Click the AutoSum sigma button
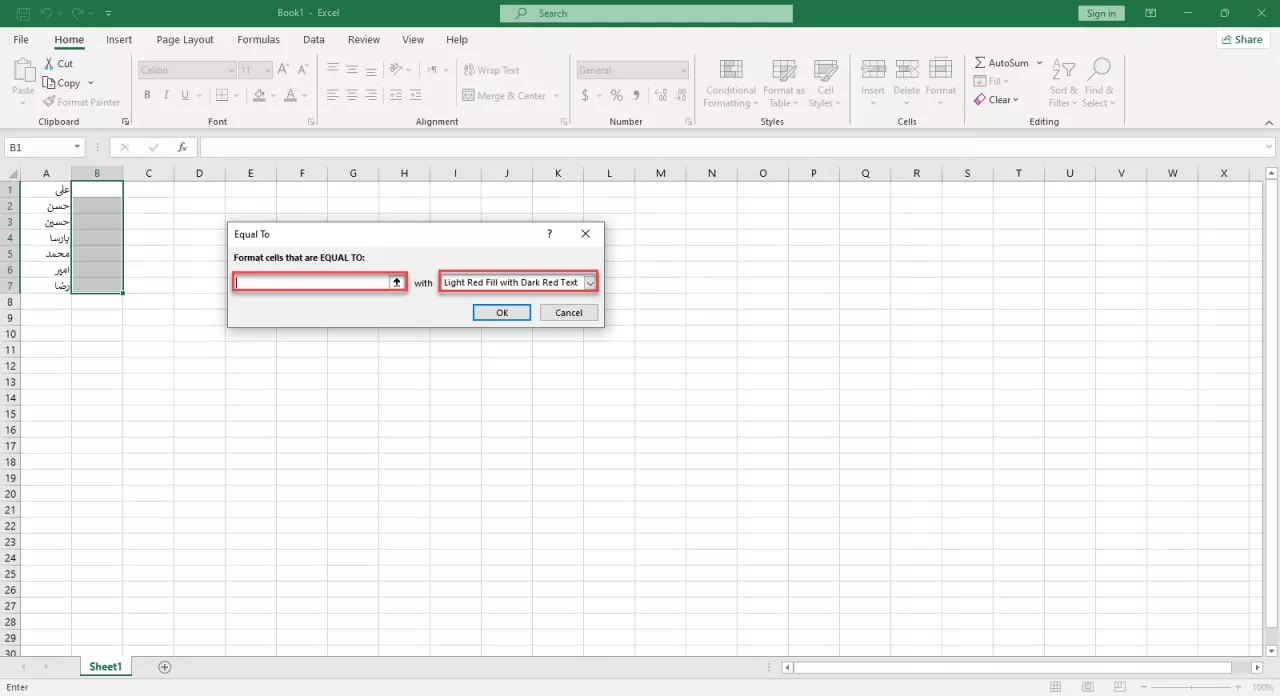Image resolution: width=1280 pixels, height=696 pixels. click(1002, 63)
